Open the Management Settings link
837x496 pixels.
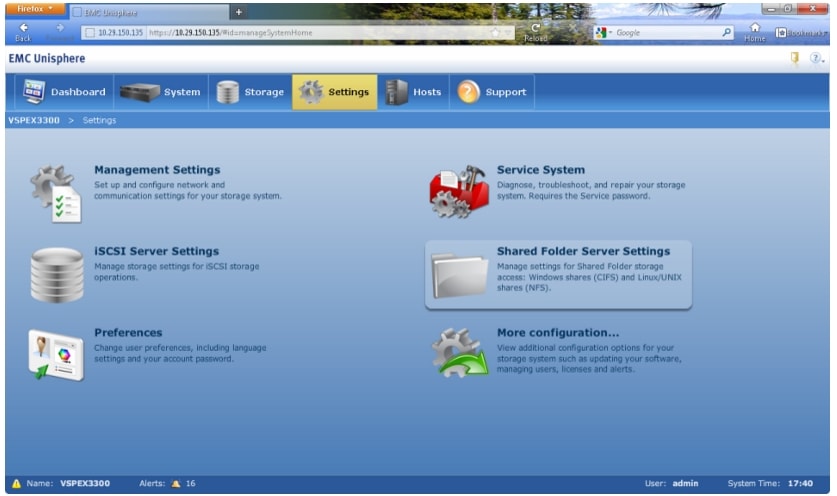(157, 170)
